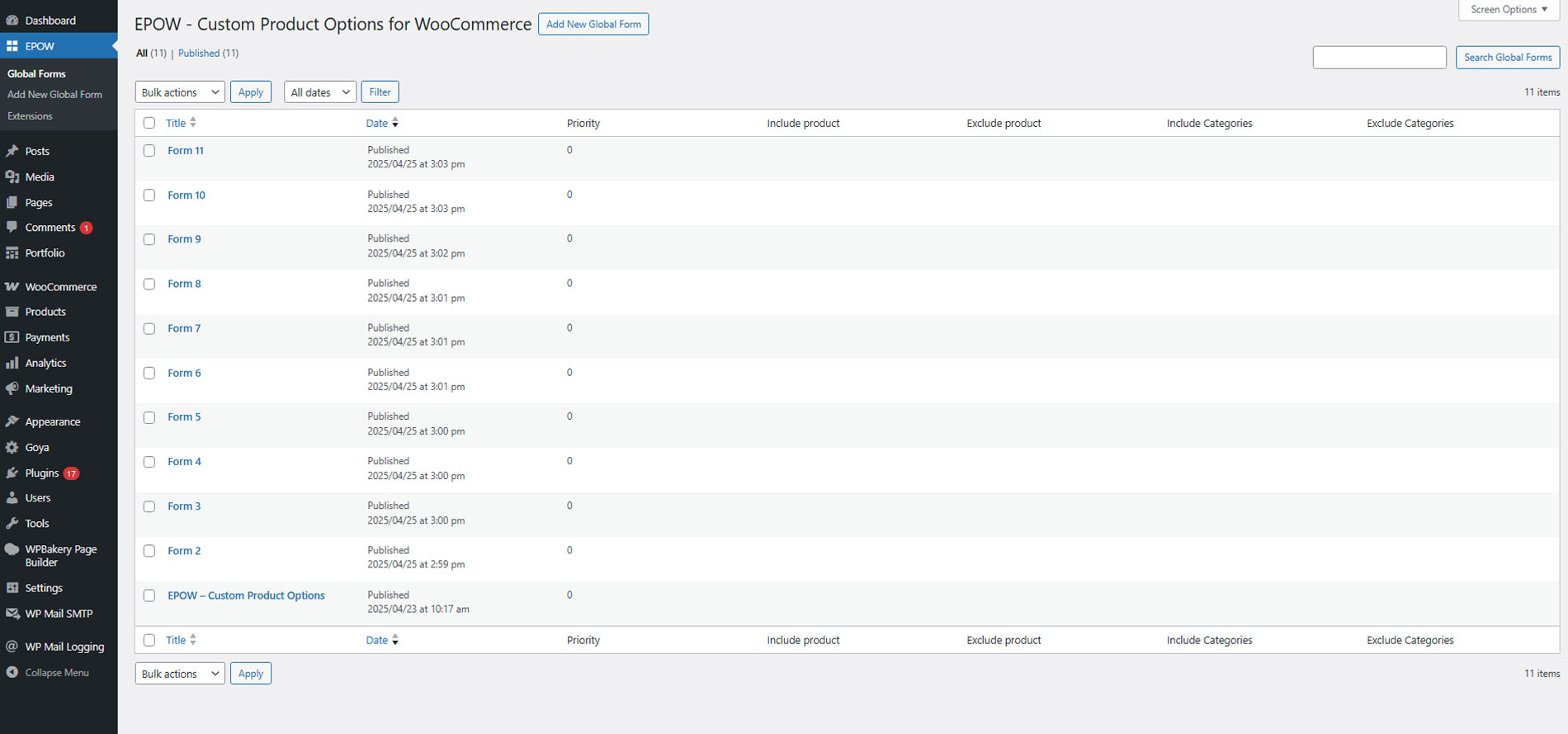Open Add New Global Form submenu item
1568x734 pixels.
[x=54, y=94]
